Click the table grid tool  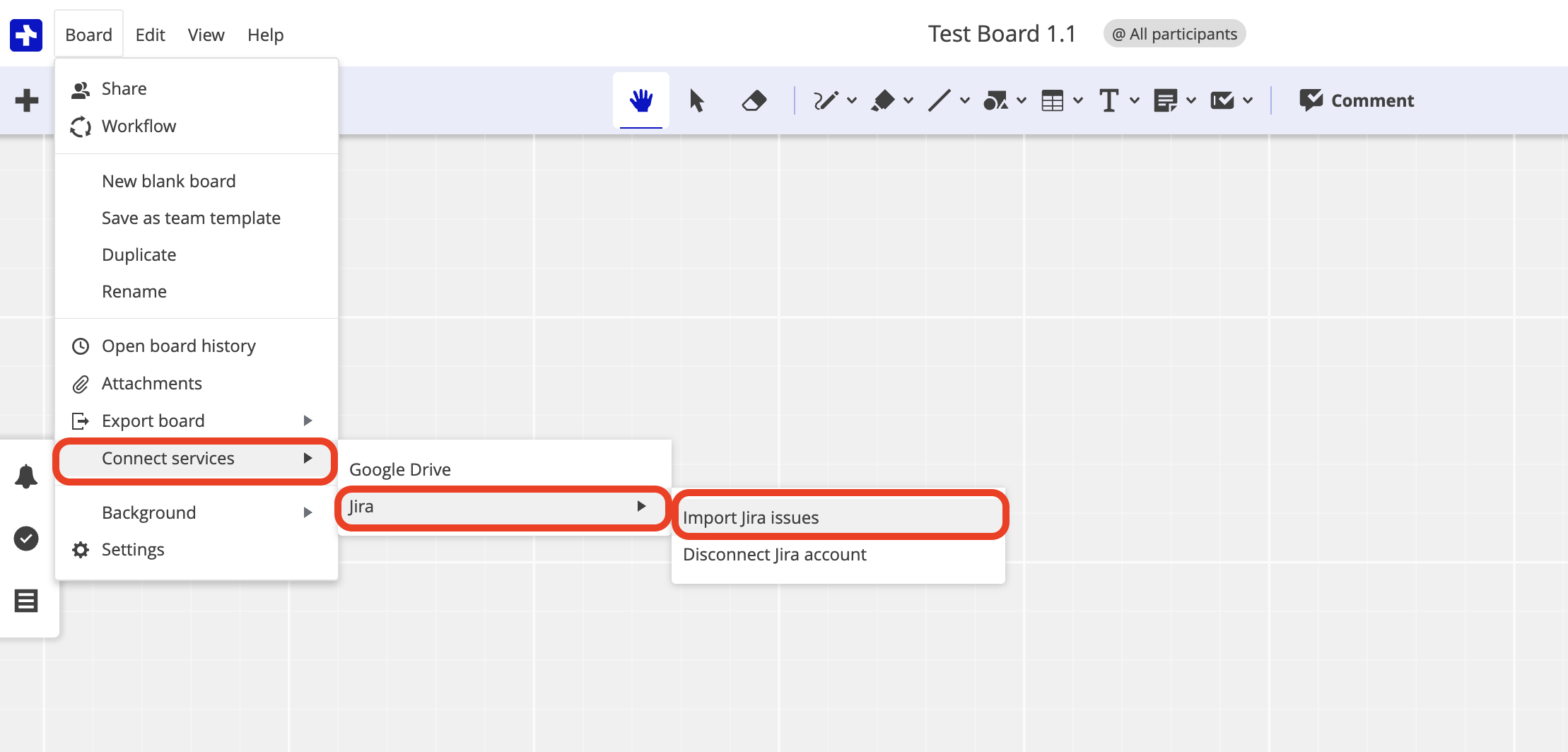1052,100
